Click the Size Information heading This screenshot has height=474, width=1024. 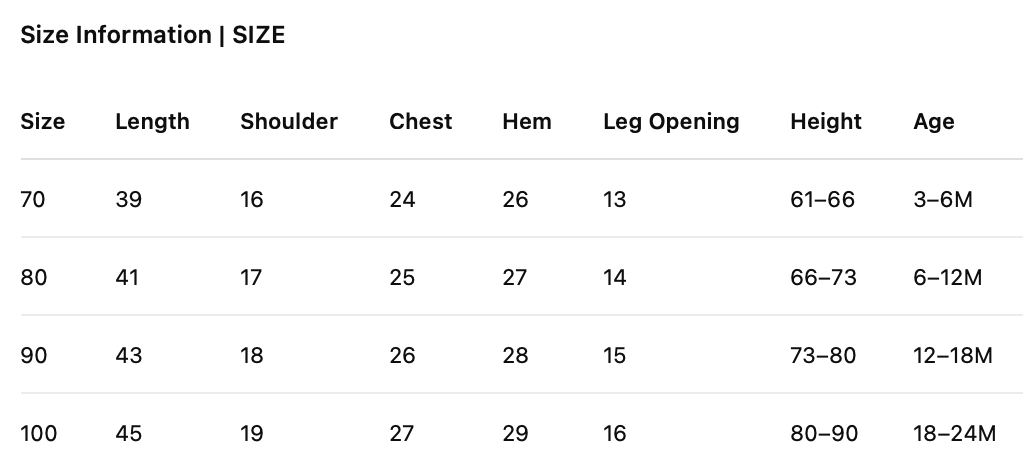tap(152, 35)
